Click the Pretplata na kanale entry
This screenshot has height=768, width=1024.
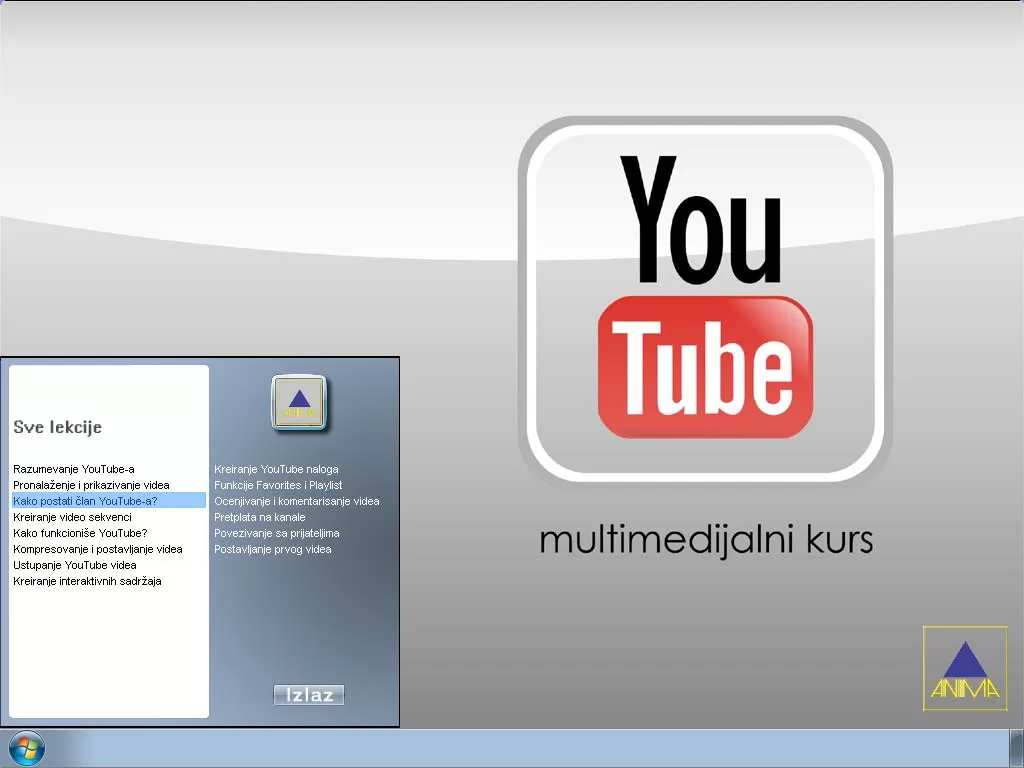click(x=263, y=517)
